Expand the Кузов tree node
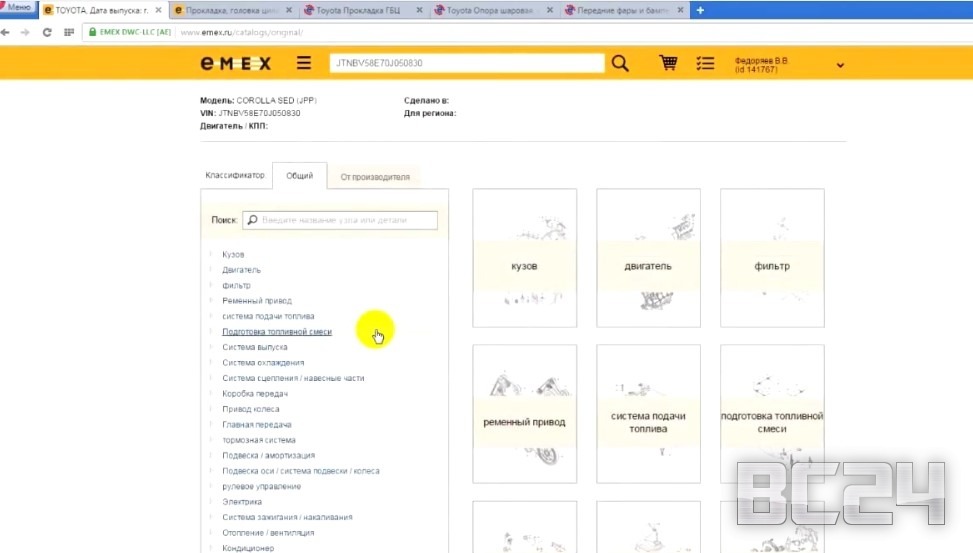 211,255
